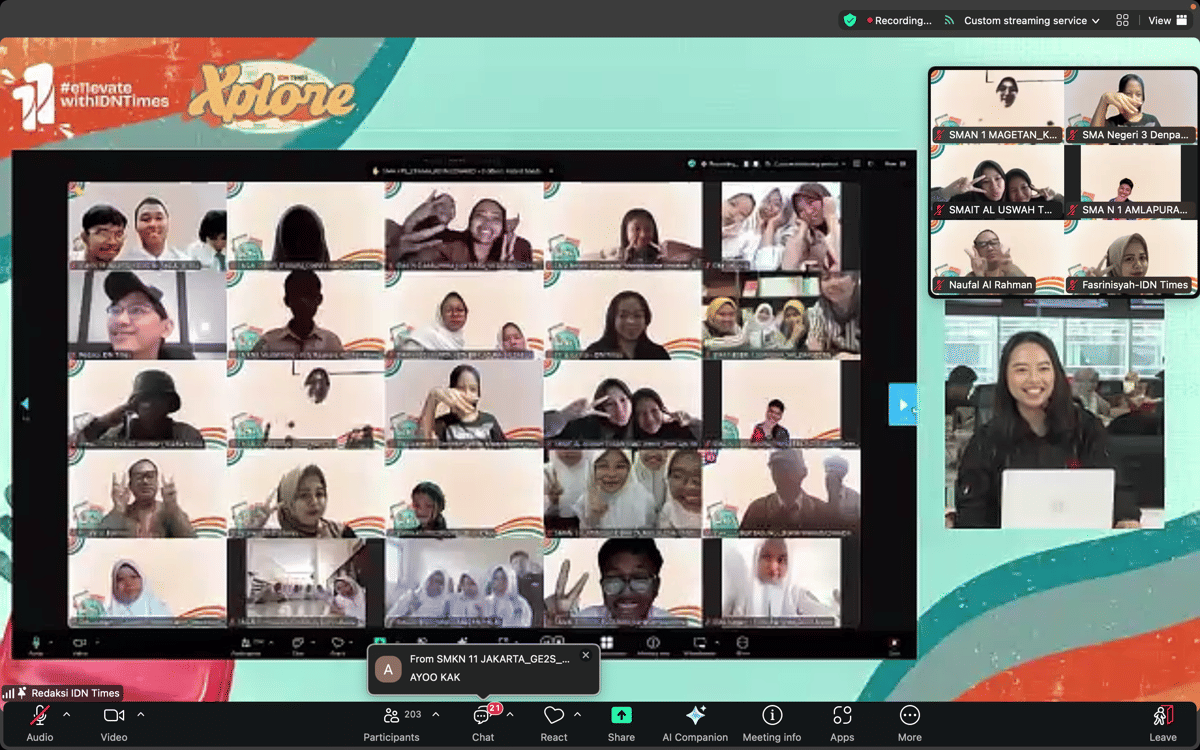The height and width of the screenshot is (750, 1200).
Task: Open AI Companion
Action: pos(695,723)
